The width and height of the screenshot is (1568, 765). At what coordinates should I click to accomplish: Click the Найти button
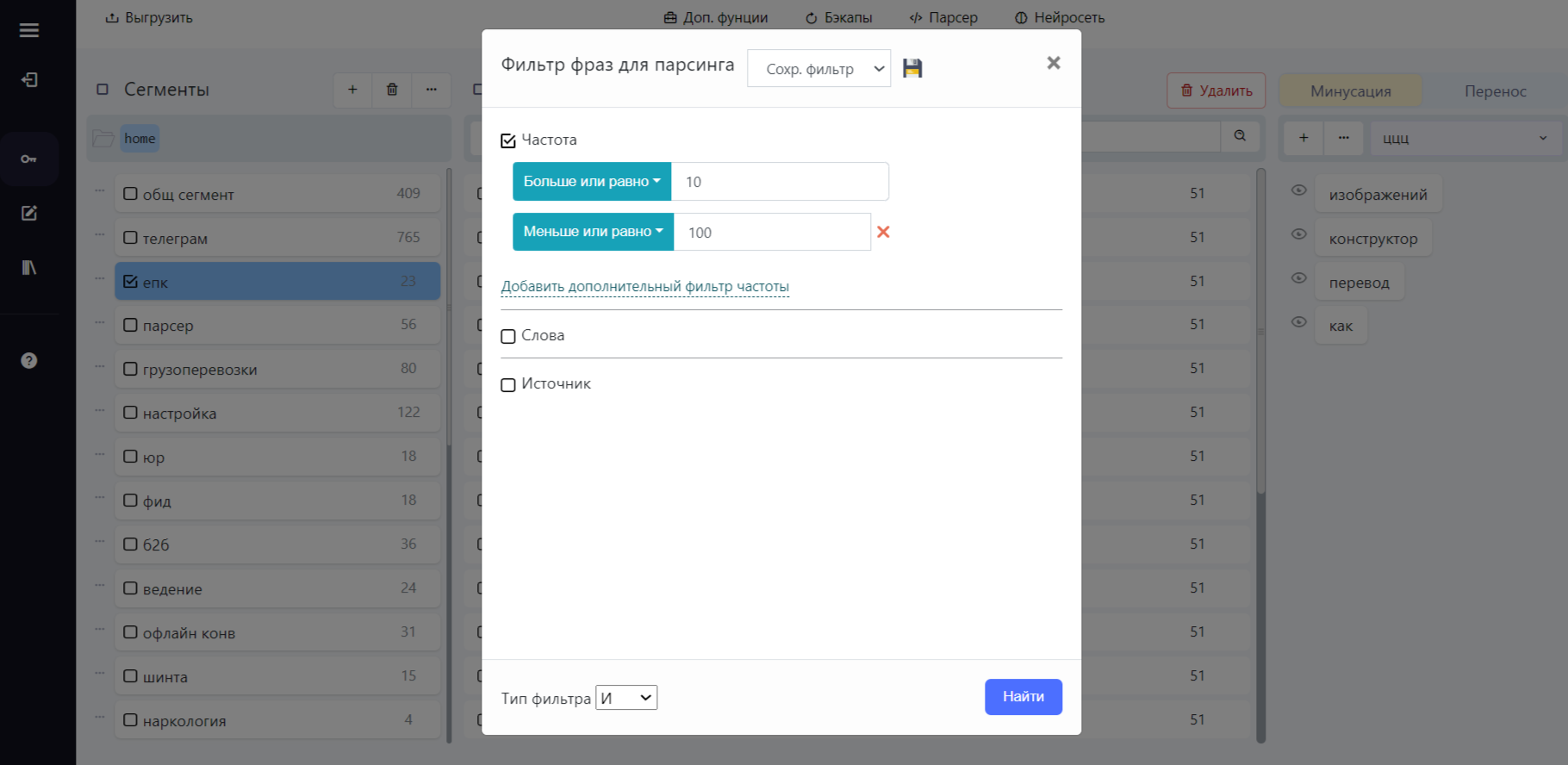coord(1024,697)
